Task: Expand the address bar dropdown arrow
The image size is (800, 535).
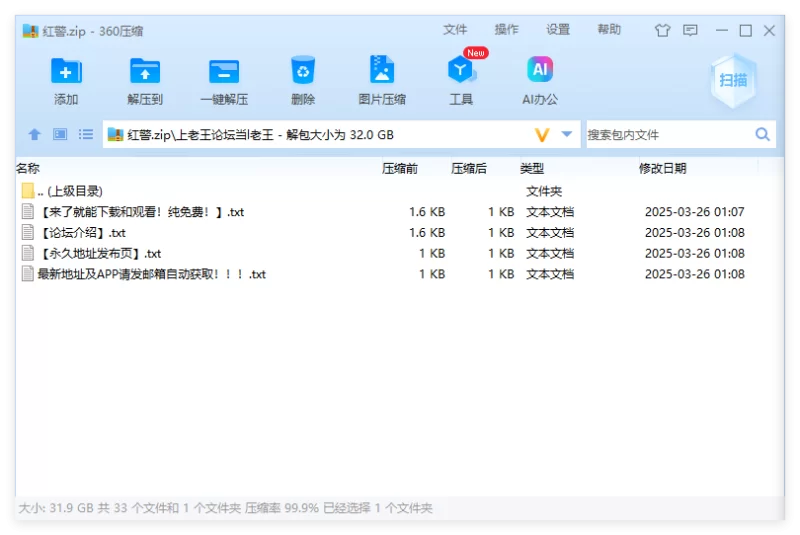Action: [567, 134]
